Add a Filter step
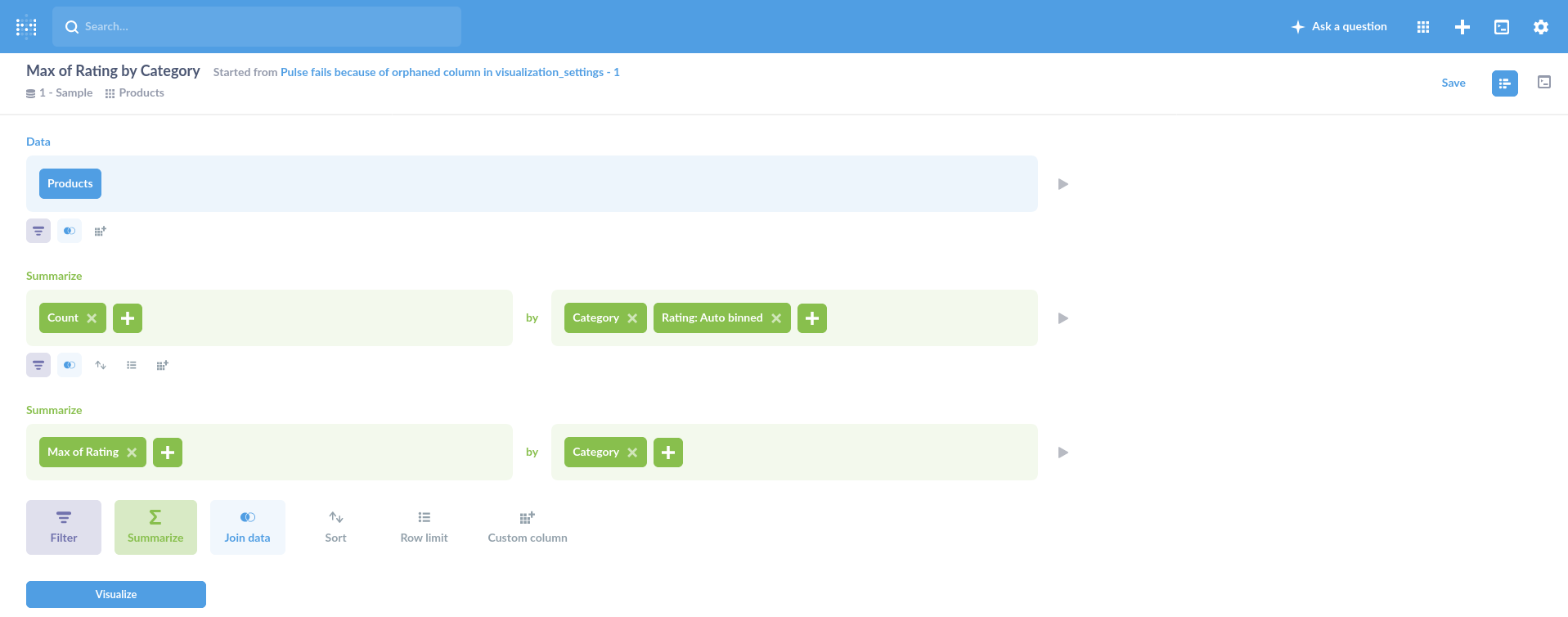 pos(64,527)
